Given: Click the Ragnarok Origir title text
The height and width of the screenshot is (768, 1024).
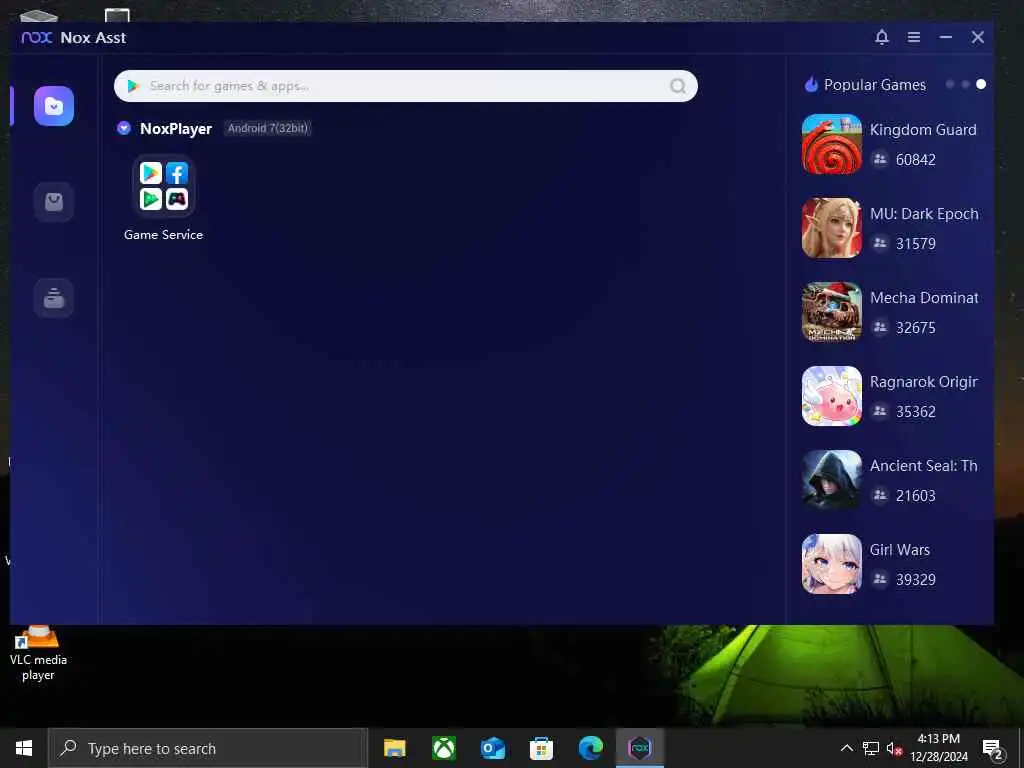Looking at the screenshot, I should tap(923, 382).
